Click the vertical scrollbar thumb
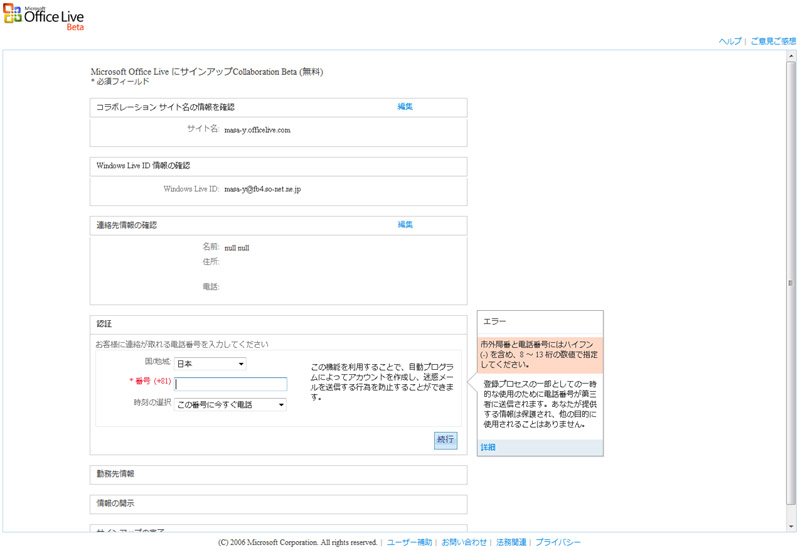The width and height of the screenshot is (800, 550). (791, 282)
